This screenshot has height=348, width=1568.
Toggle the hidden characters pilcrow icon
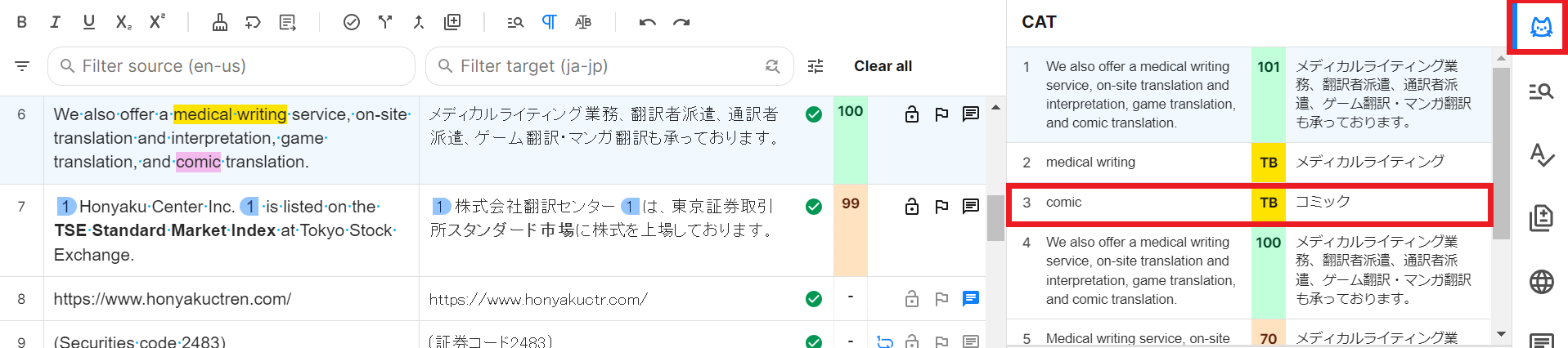[x=550, y=22]
